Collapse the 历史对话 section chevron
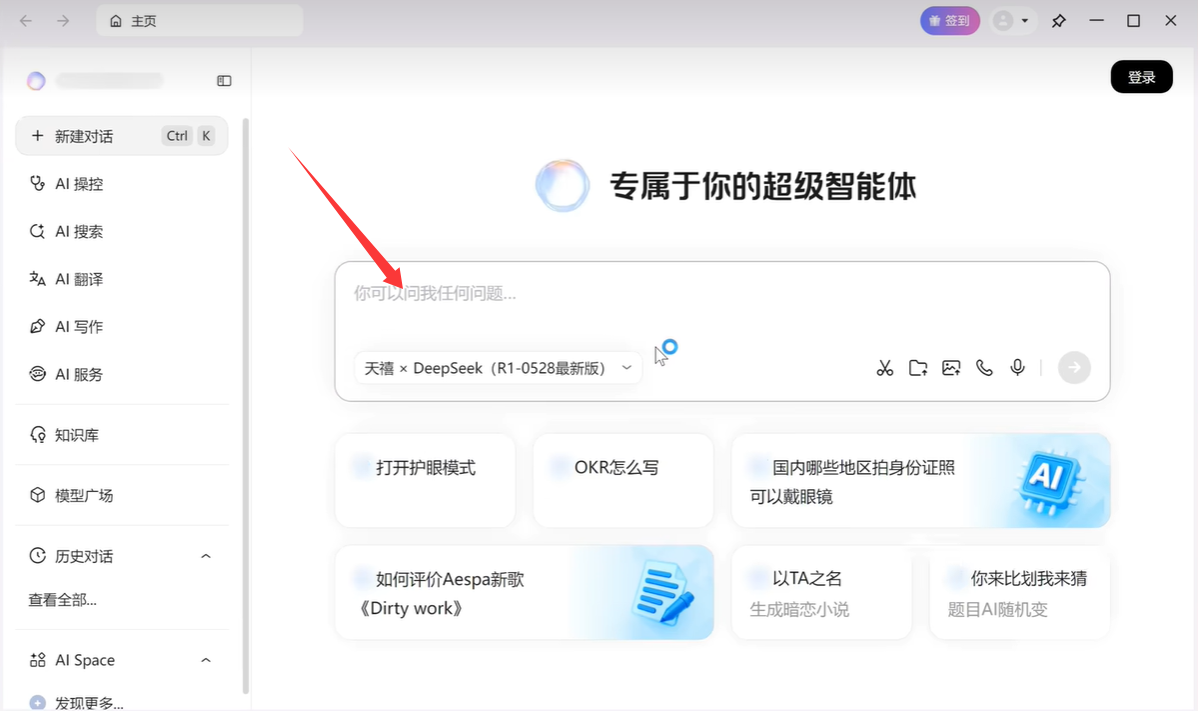The image size is (1198, 711). [206, 556]
